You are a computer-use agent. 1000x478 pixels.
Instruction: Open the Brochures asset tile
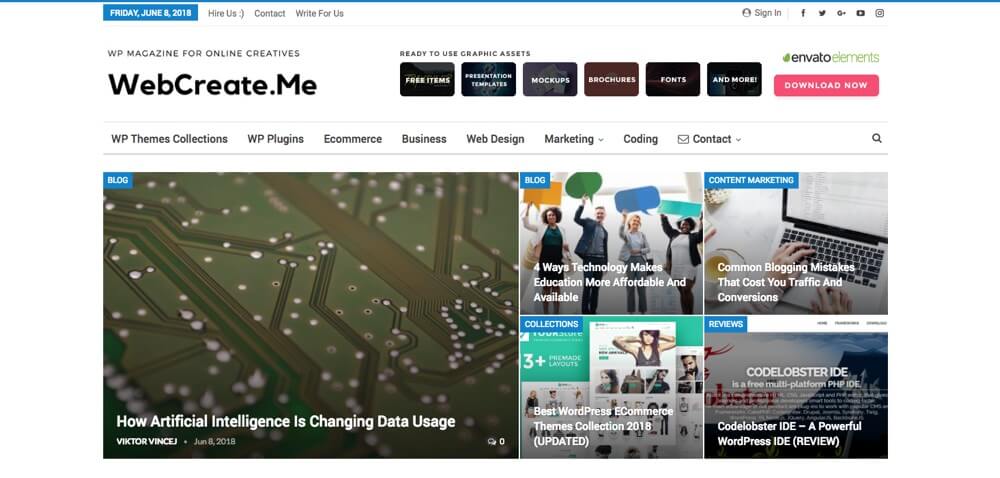[612, 79]
